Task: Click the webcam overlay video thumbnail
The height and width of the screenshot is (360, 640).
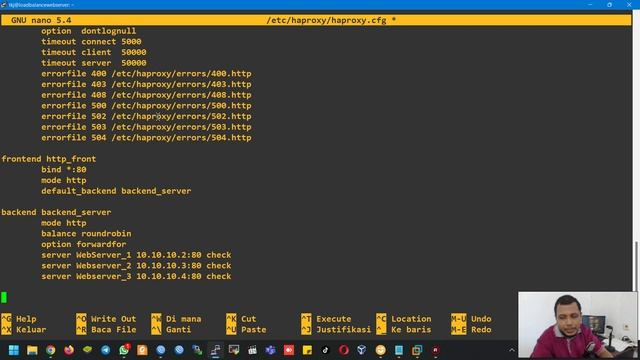Action: point(577,325)
